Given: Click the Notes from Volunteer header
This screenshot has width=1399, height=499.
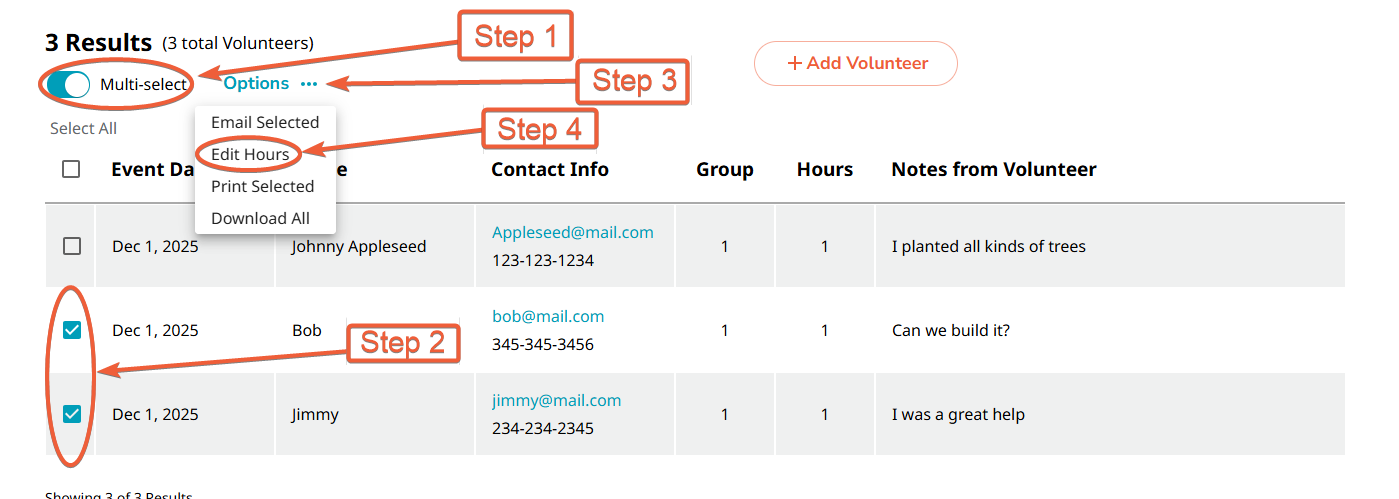Looking at the screenshot, I should tap(993, 169).
